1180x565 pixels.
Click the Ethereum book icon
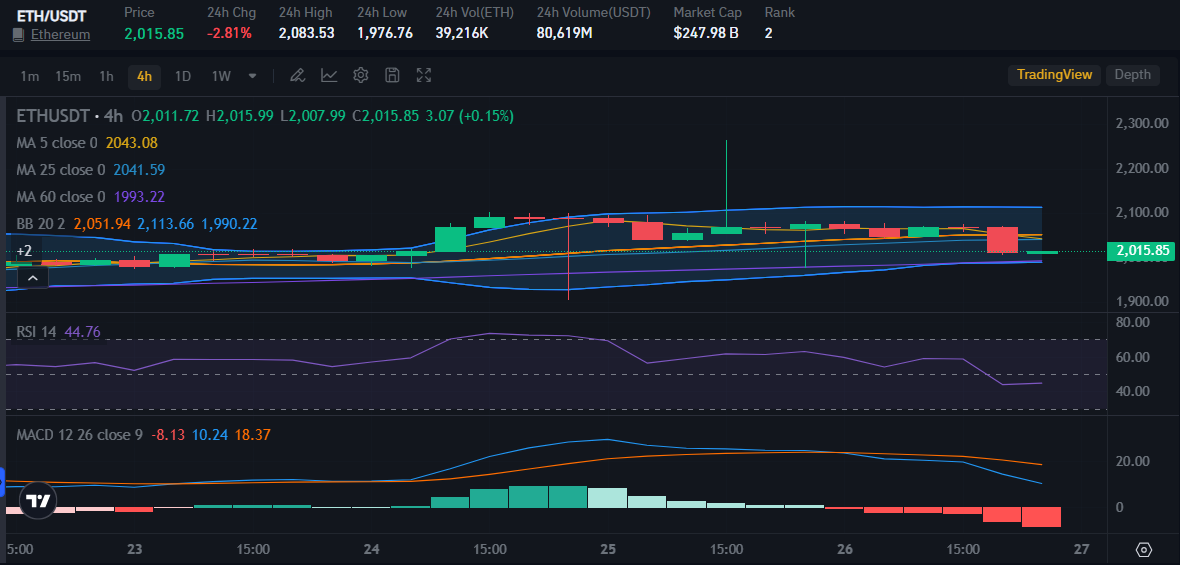coord(18,35)
